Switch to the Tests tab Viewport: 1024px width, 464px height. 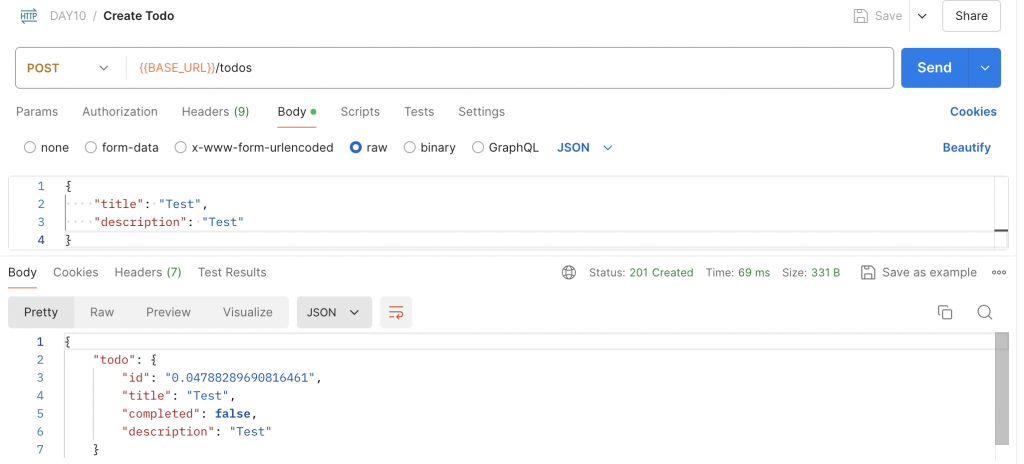click(419, 112)
